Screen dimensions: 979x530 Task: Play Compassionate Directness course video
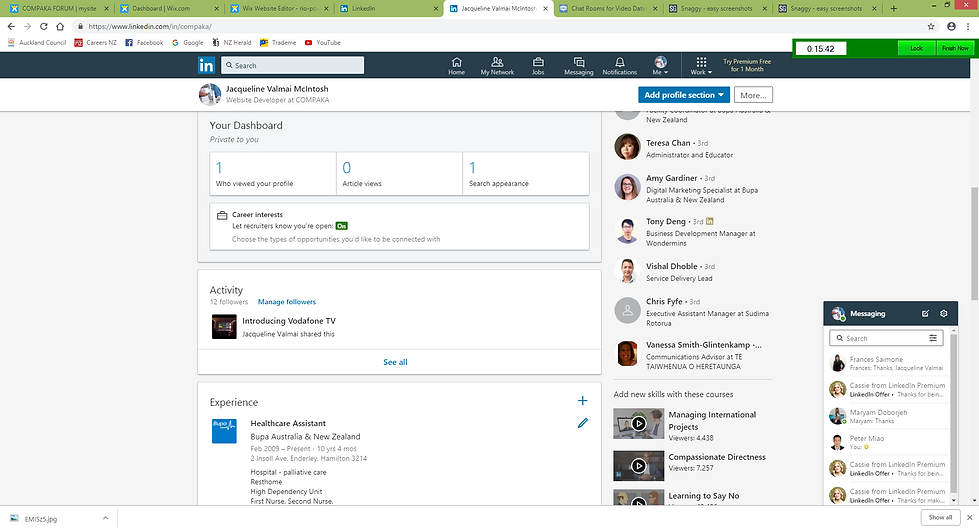pos(638,466)
